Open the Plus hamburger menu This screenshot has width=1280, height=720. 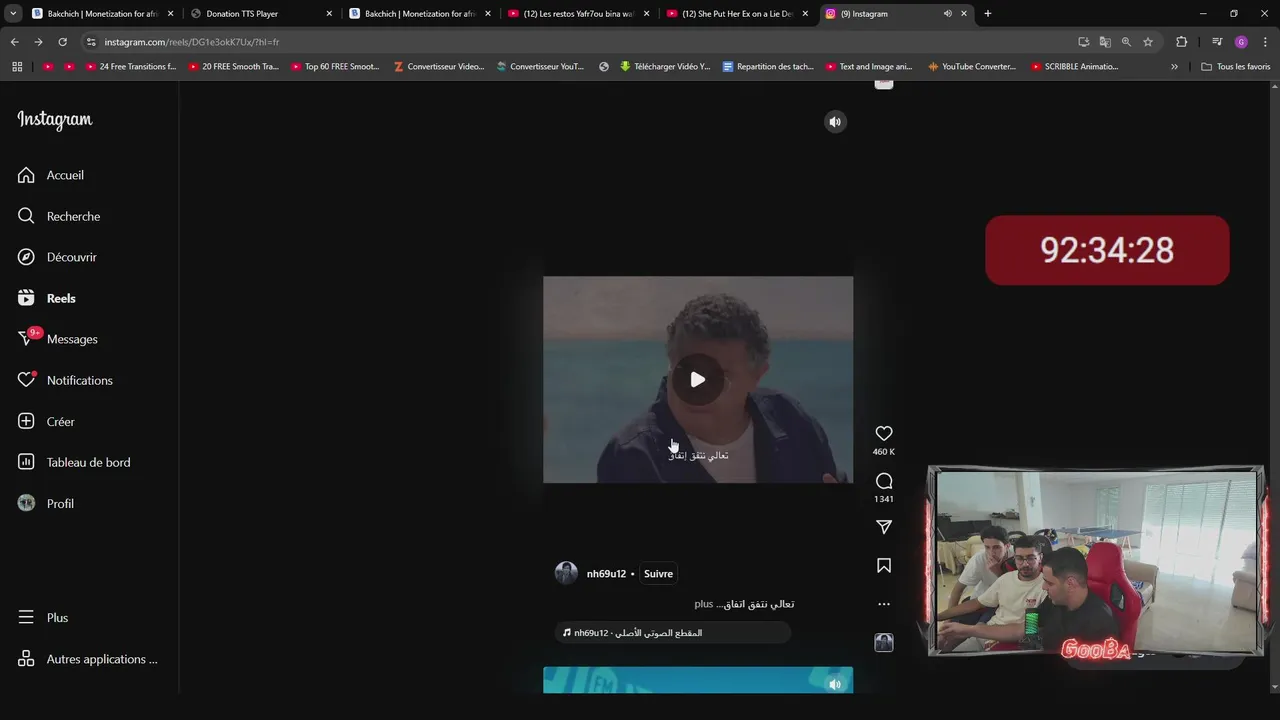(x=43, y=618)
